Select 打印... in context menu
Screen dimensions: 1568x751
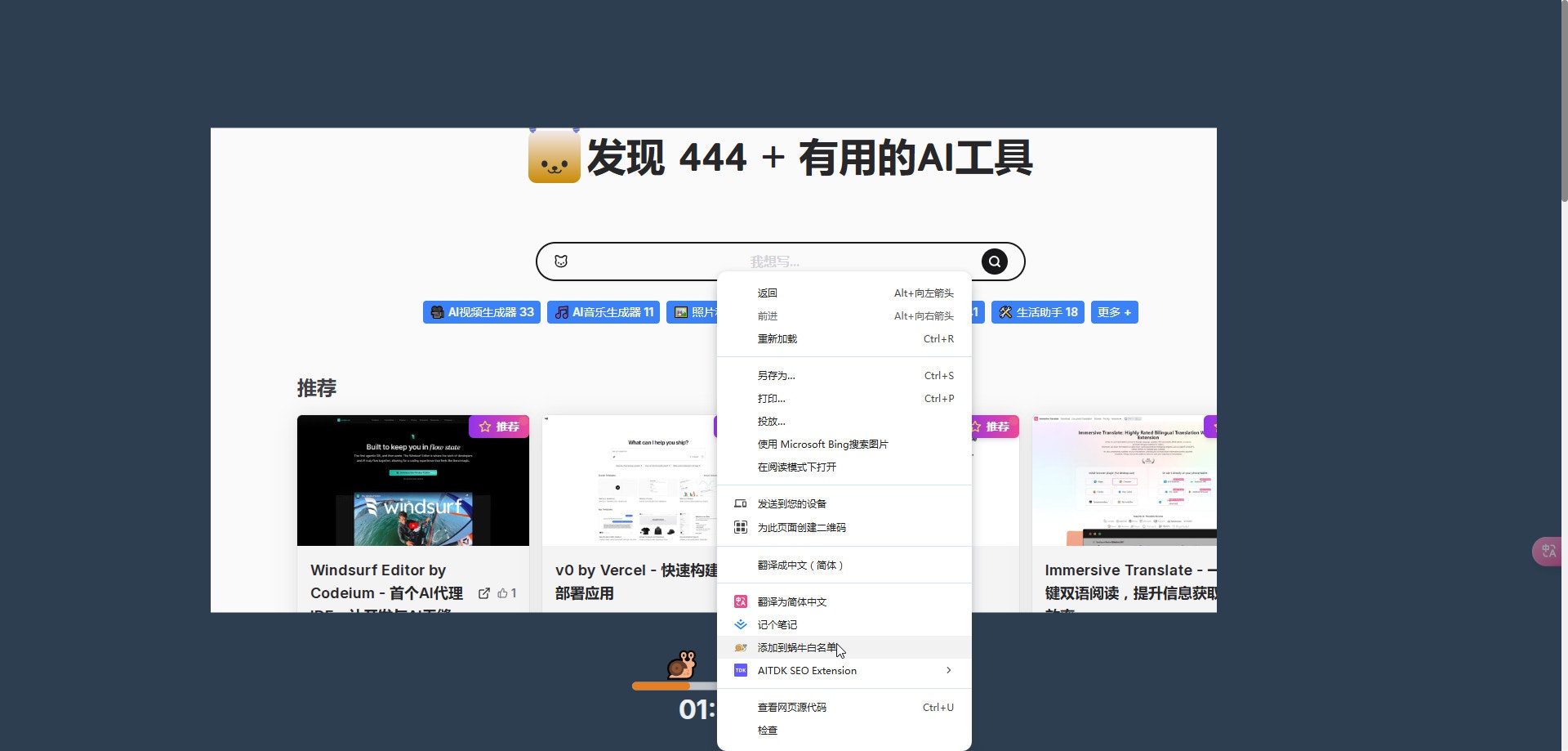tap(844, 399)
